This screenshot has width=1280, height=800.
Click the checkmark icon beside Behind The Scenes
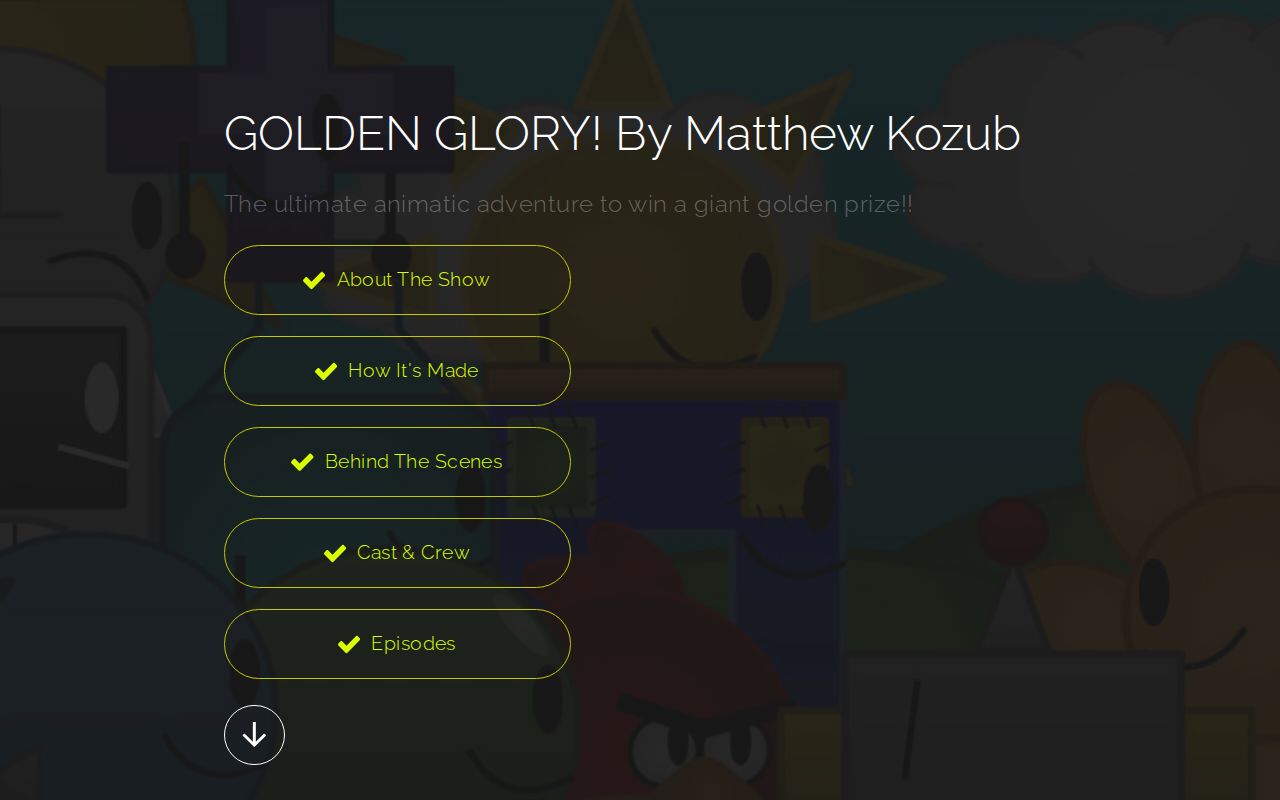[x=302, y=462]
